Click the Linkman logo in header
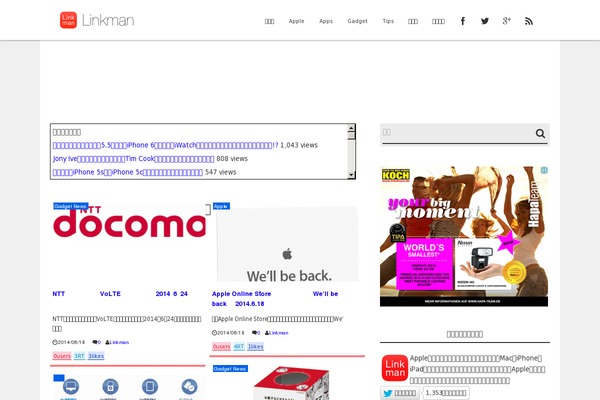The width and height of the screenshot is (600, 400). (97, 20)
